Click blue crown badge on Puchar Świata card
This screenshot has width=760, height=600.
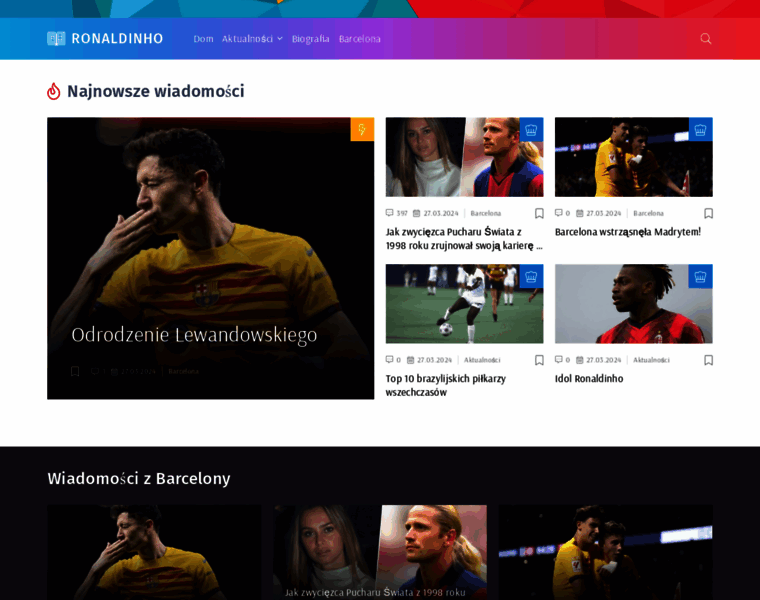(x=531, y=129)
